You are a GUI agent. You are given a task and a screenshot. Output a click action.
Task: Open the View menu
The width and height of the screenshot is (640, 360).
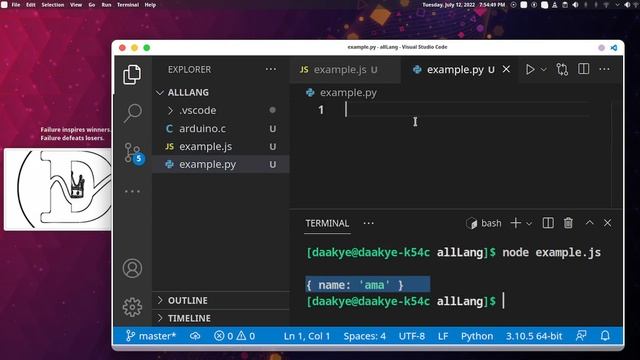76,5
